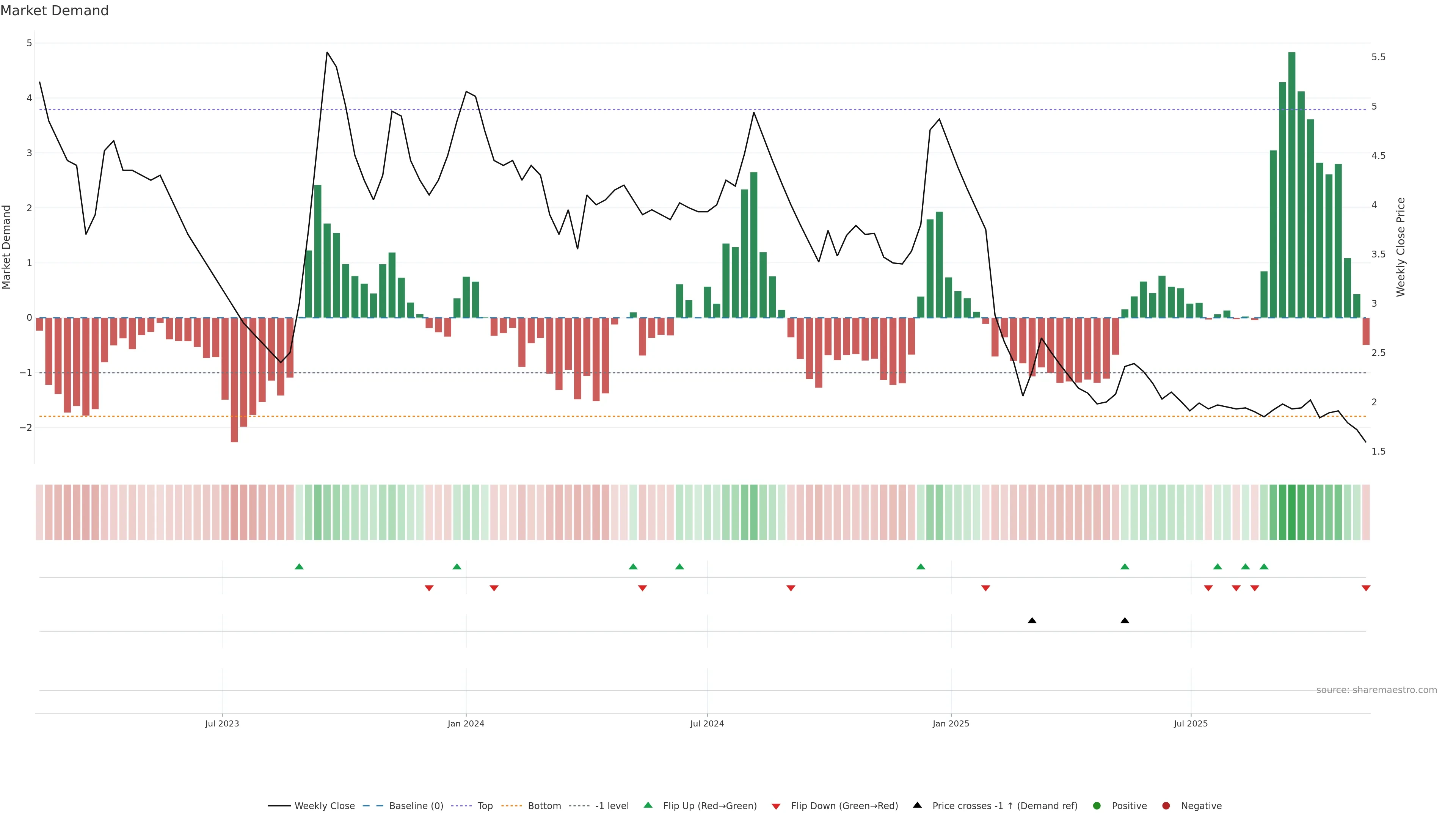Click green Positive circle legend icon
The image size is (1456, 819).
(x=1097, y=806)
